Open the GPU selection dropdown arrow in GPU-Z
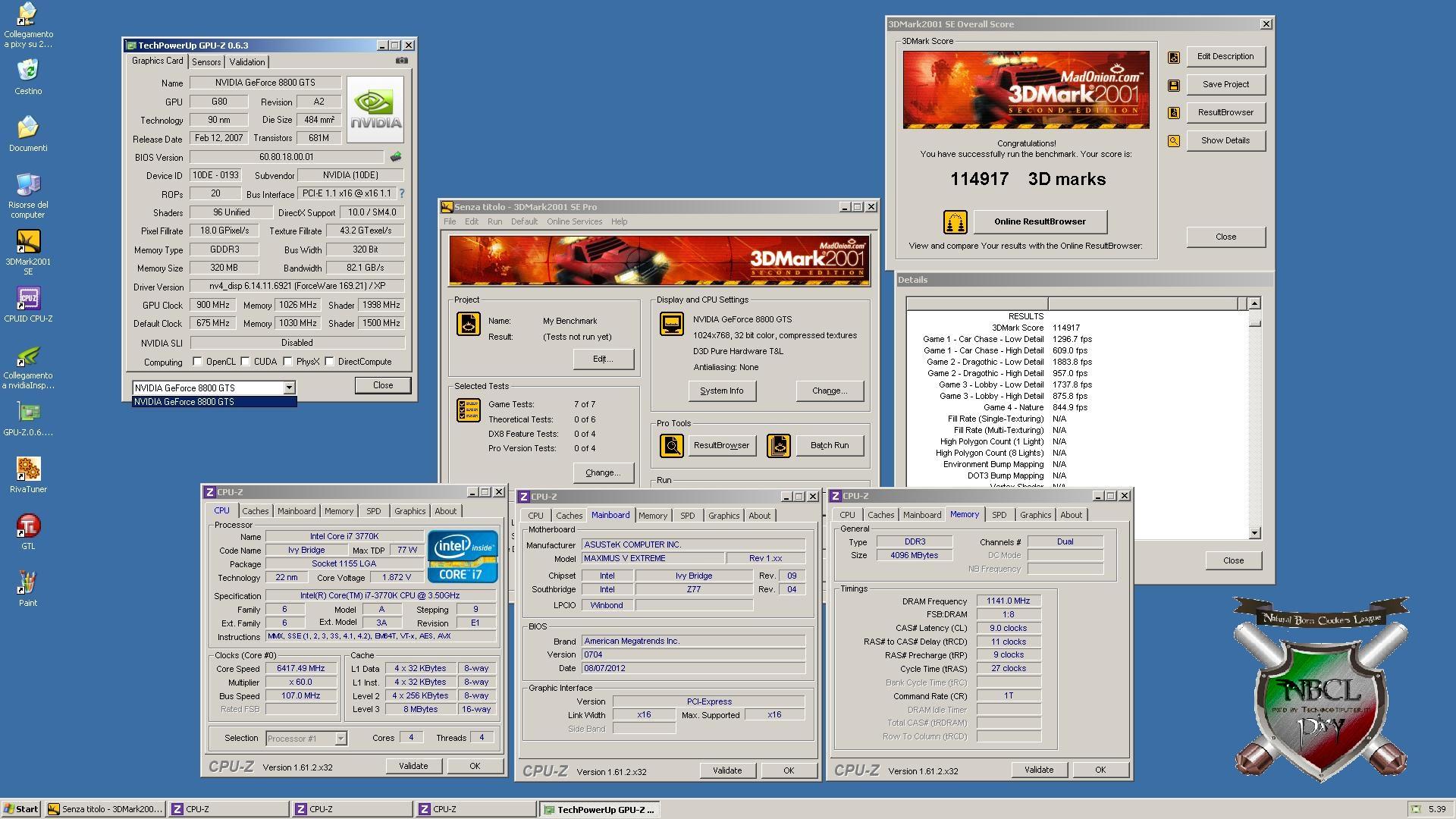The image size is (1456, 819). (x=289, y=388)
